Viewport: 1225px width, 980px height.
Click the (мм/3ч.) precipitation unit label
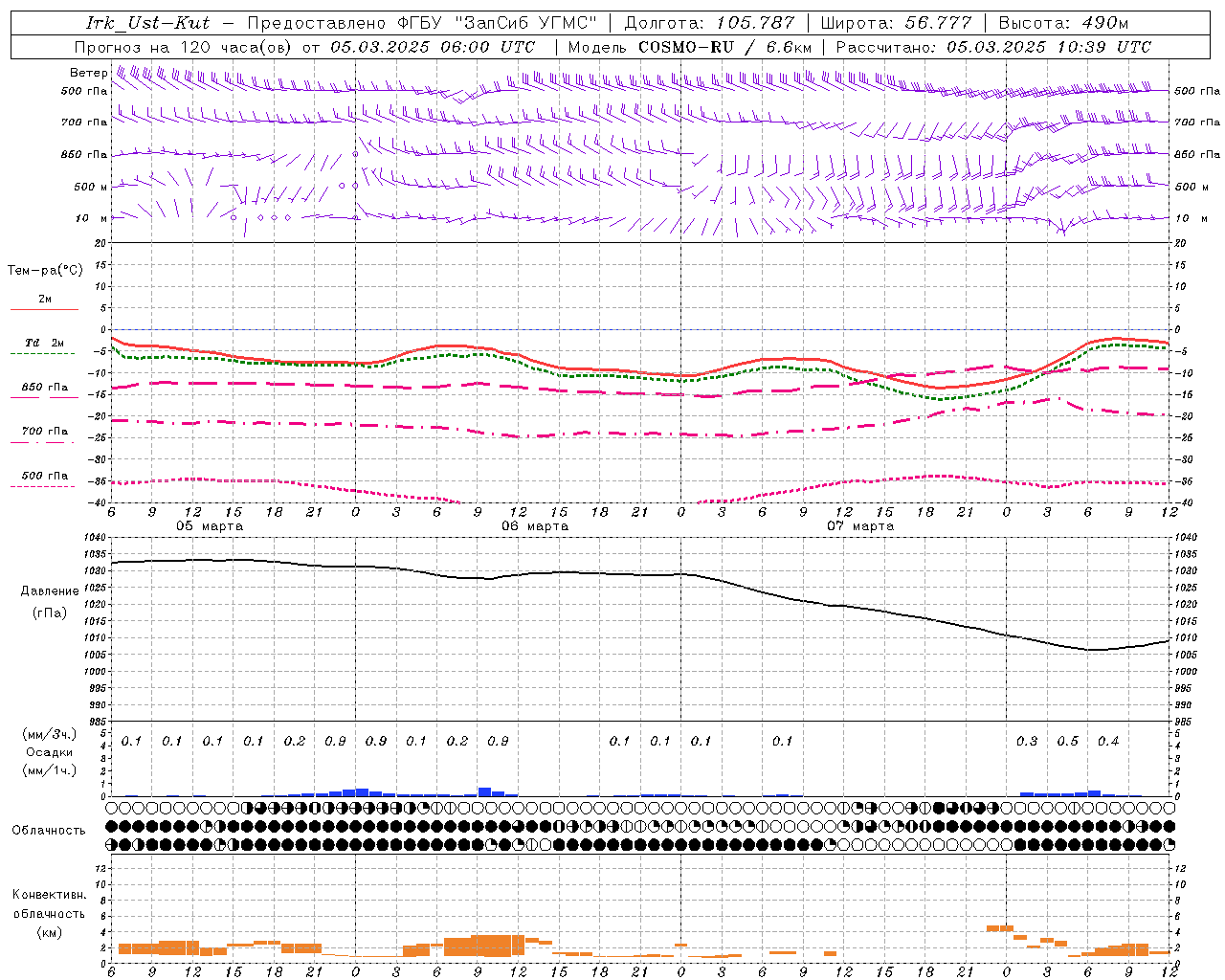(x=50, y=734)
